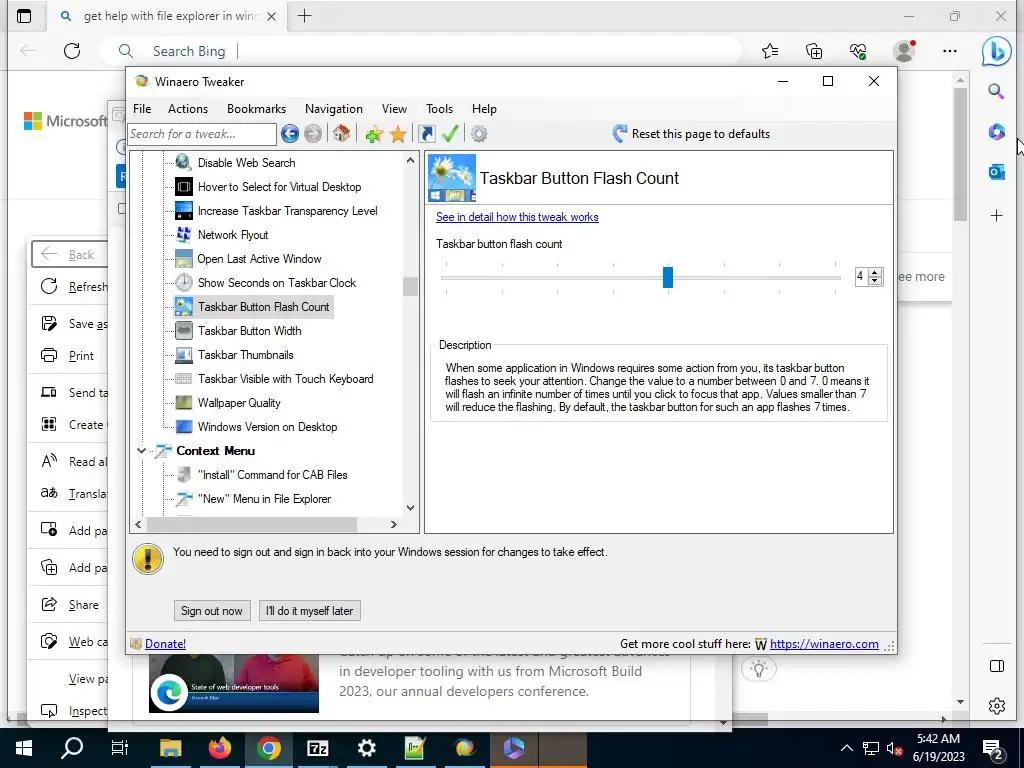1024x768 pixels.
Task: Click the tree vertical scrollbar down arrow
Action: pyautogui.click(x=410, y=507)
